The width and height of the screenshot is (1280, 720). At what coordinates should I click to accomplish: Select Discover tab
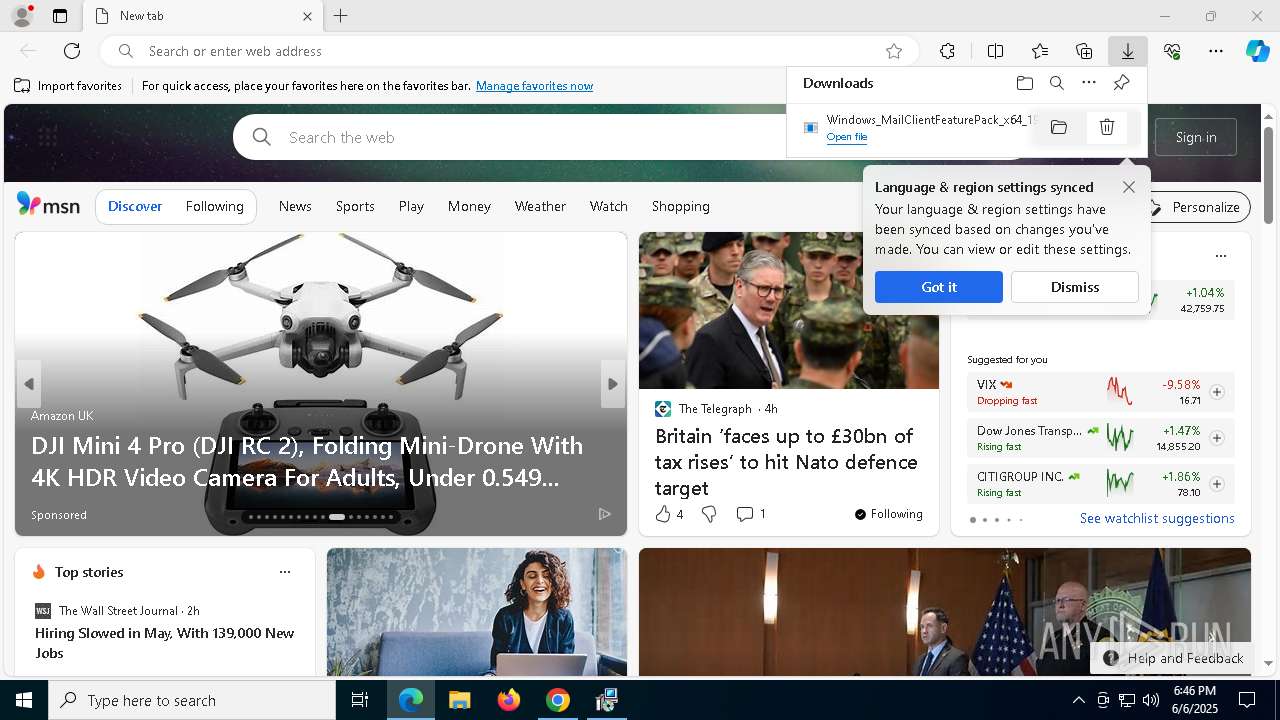click(135, 206)
